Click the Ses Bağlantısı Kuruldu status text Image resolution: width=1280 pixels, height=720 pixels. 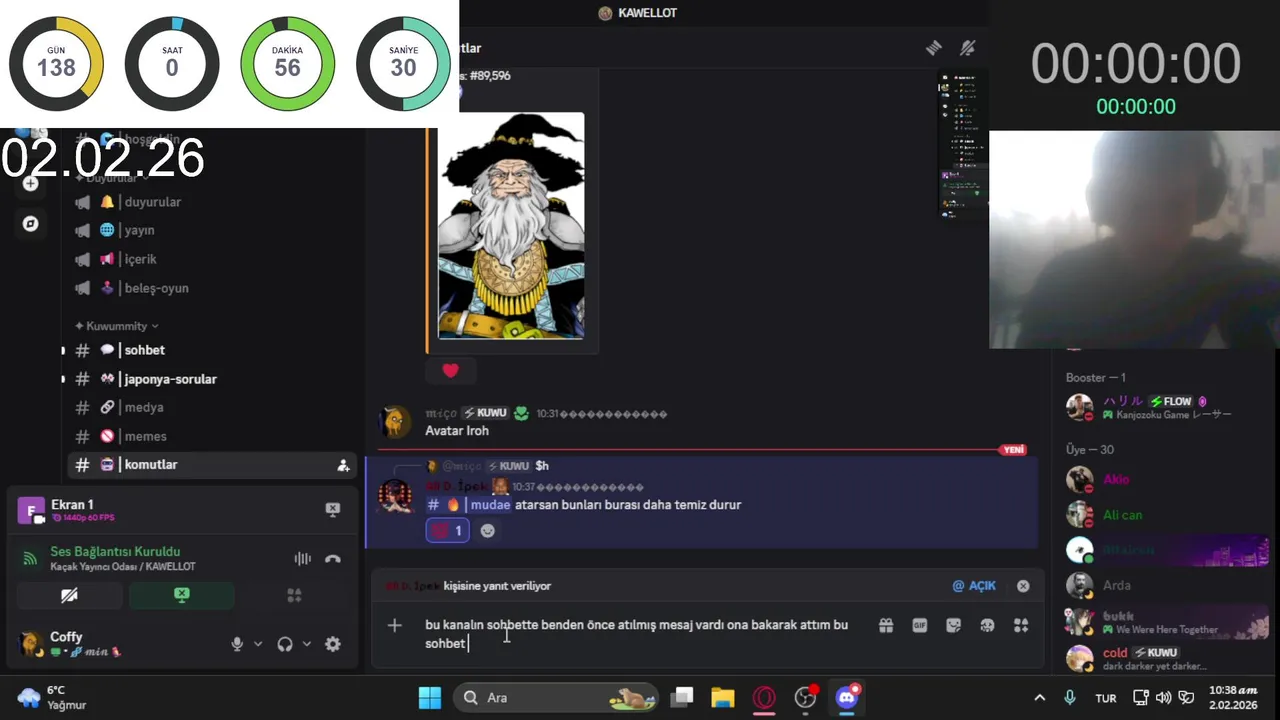point(115,551)
